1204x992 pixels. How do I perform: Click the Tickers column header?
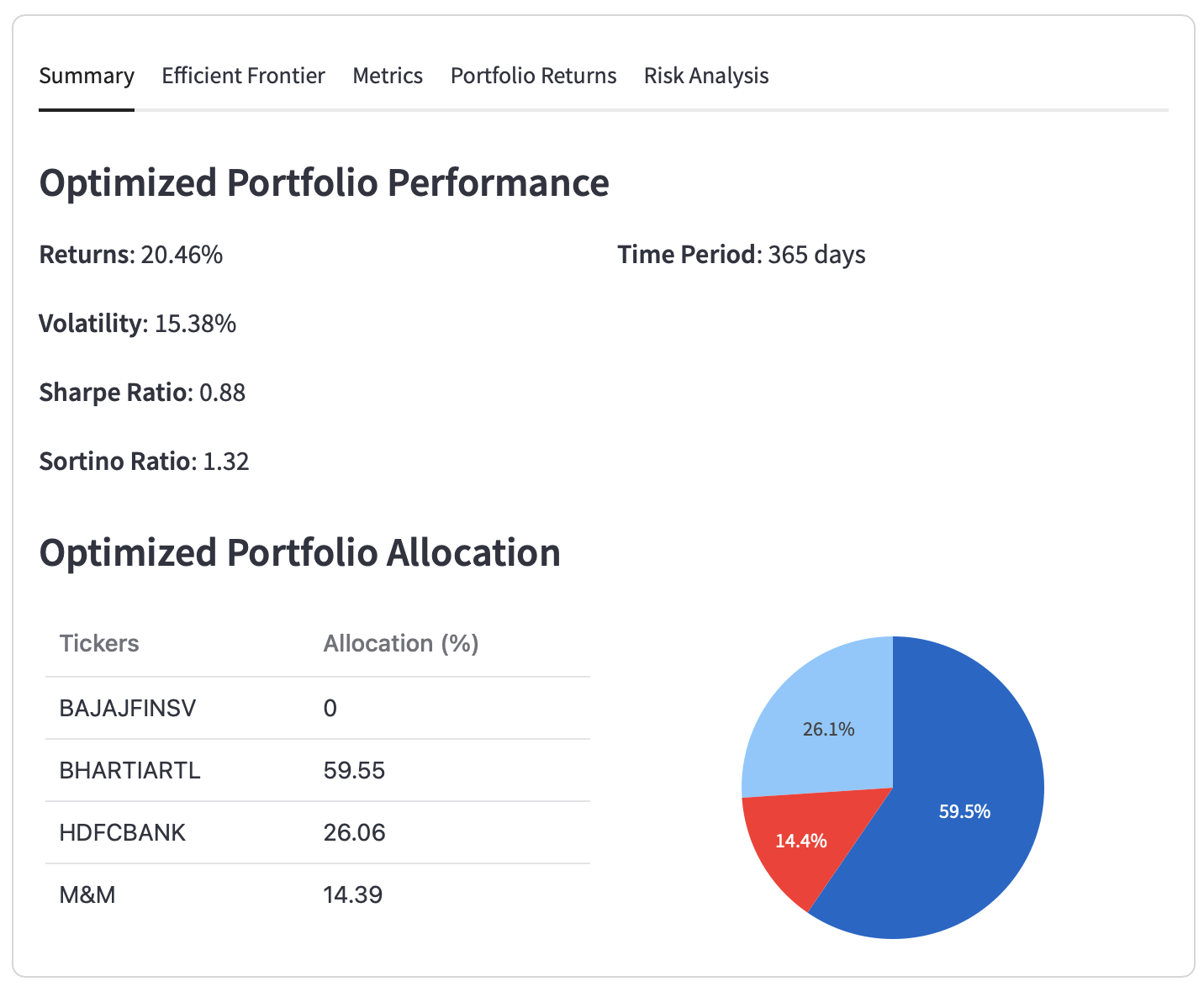(99, 644)
